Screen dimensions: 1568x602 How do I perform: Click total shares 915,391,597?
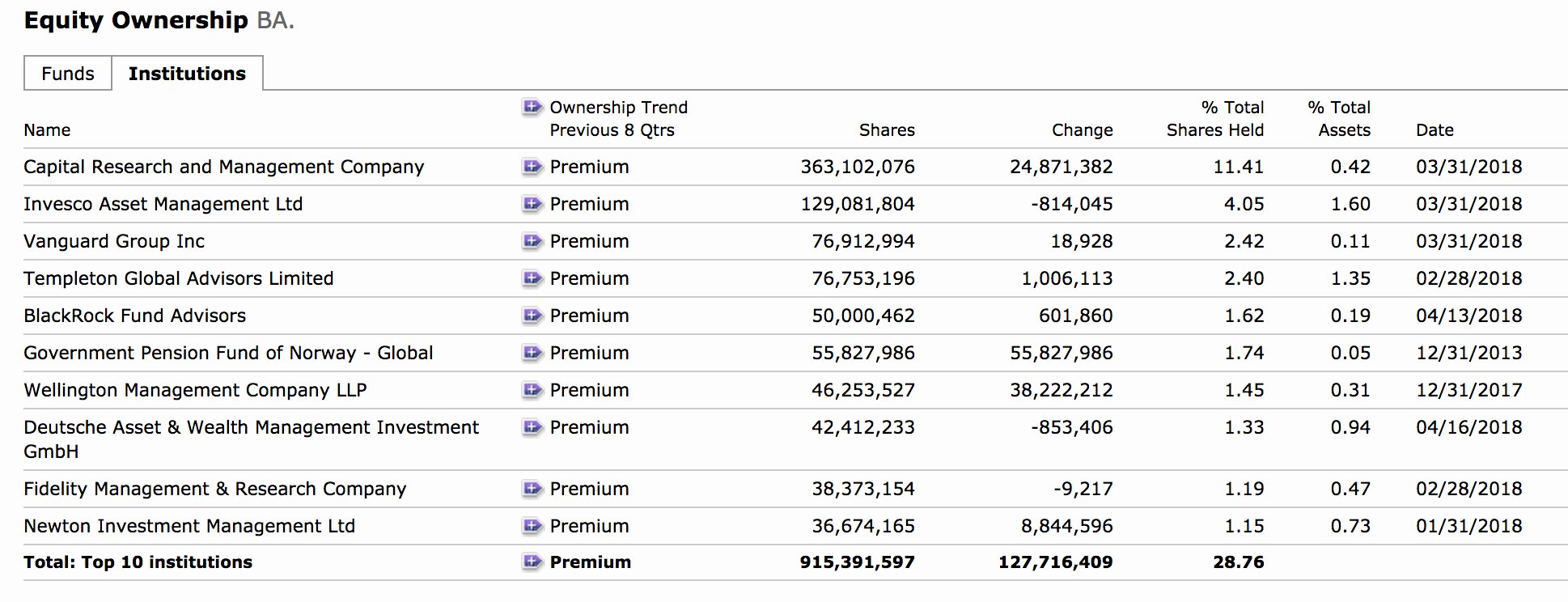(x=858, y=562)
